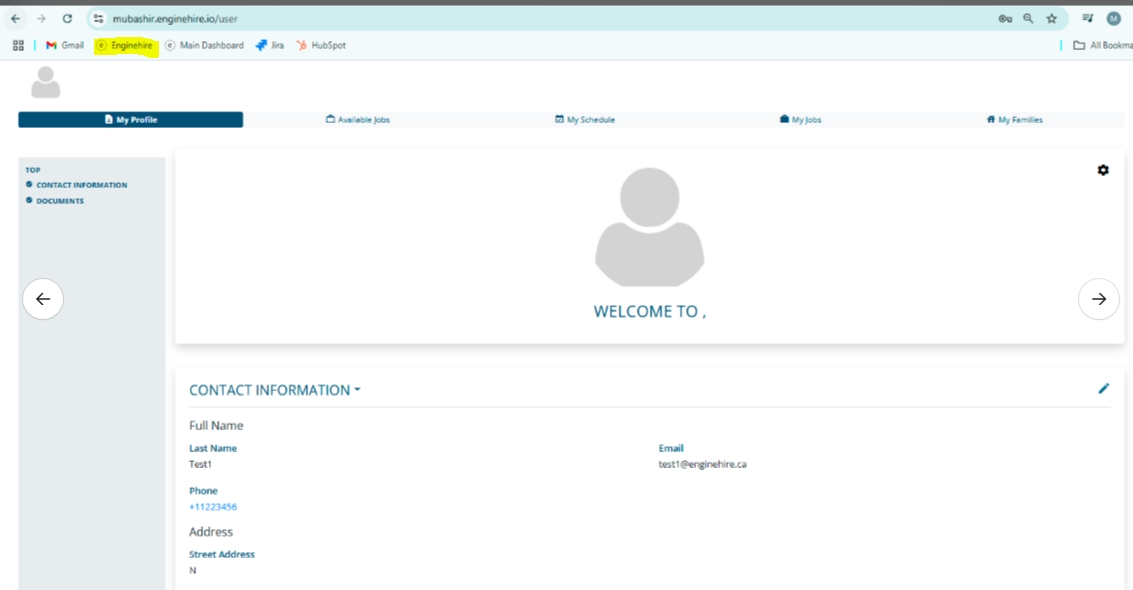Open the highlighted Enginehire bookmark
Viewport: 1133px width, 590px height.
tap(125, 45)
